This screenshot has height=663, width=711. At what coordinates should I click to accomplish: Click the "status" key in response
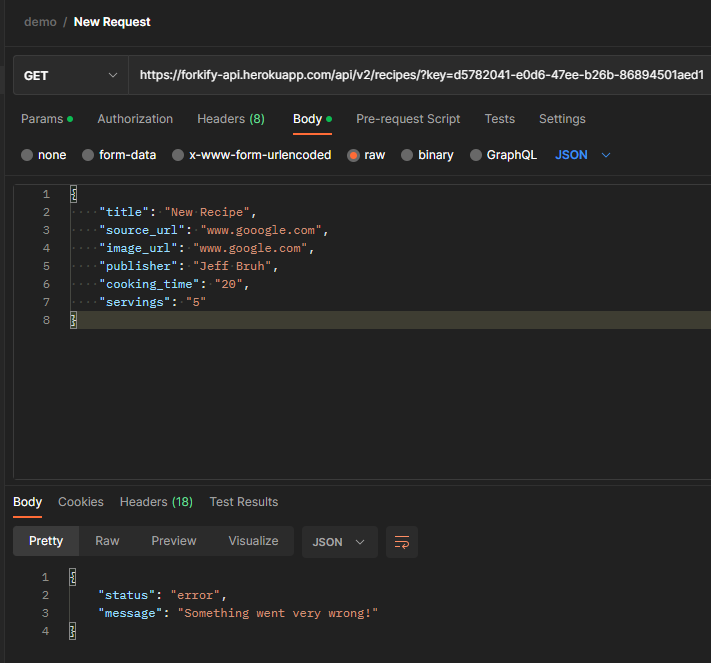coord(127,595)
